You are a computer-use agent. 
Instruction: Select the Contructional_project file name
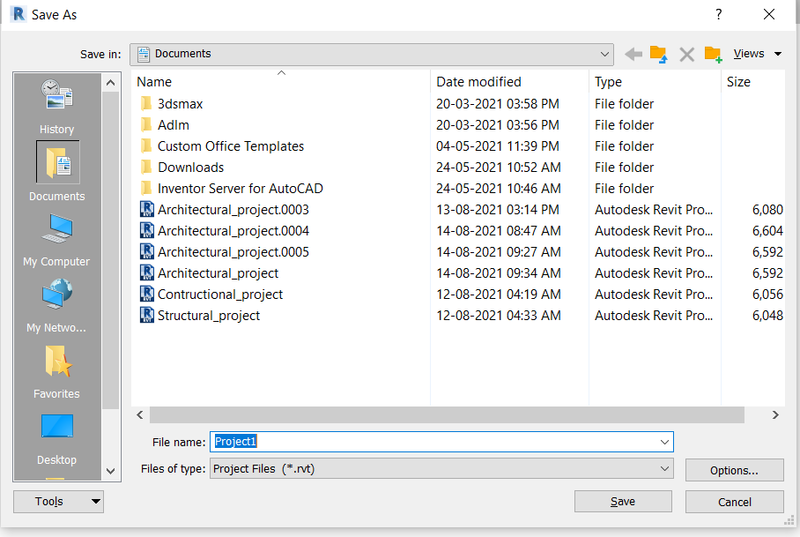tap(220, 294)
